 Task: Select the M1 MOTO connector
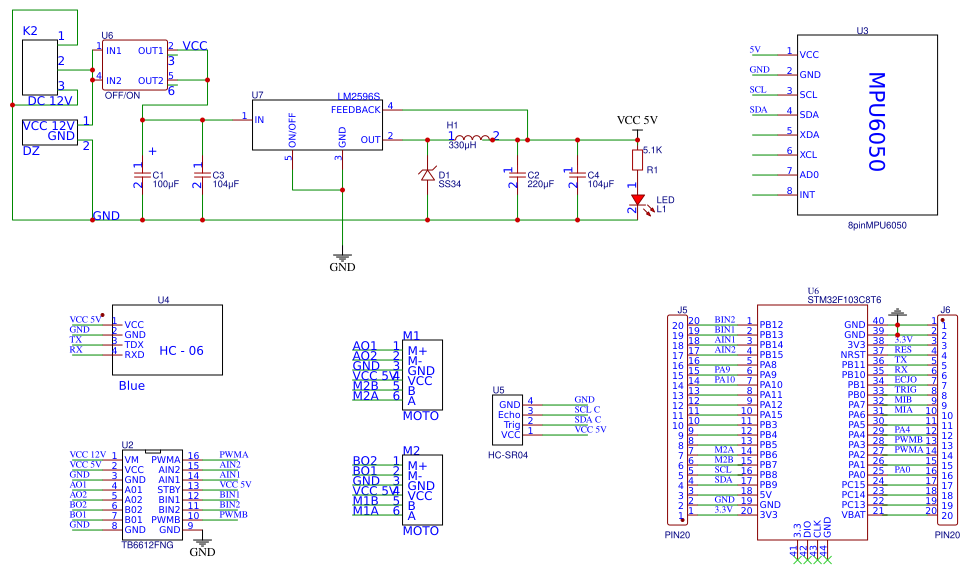421,375
